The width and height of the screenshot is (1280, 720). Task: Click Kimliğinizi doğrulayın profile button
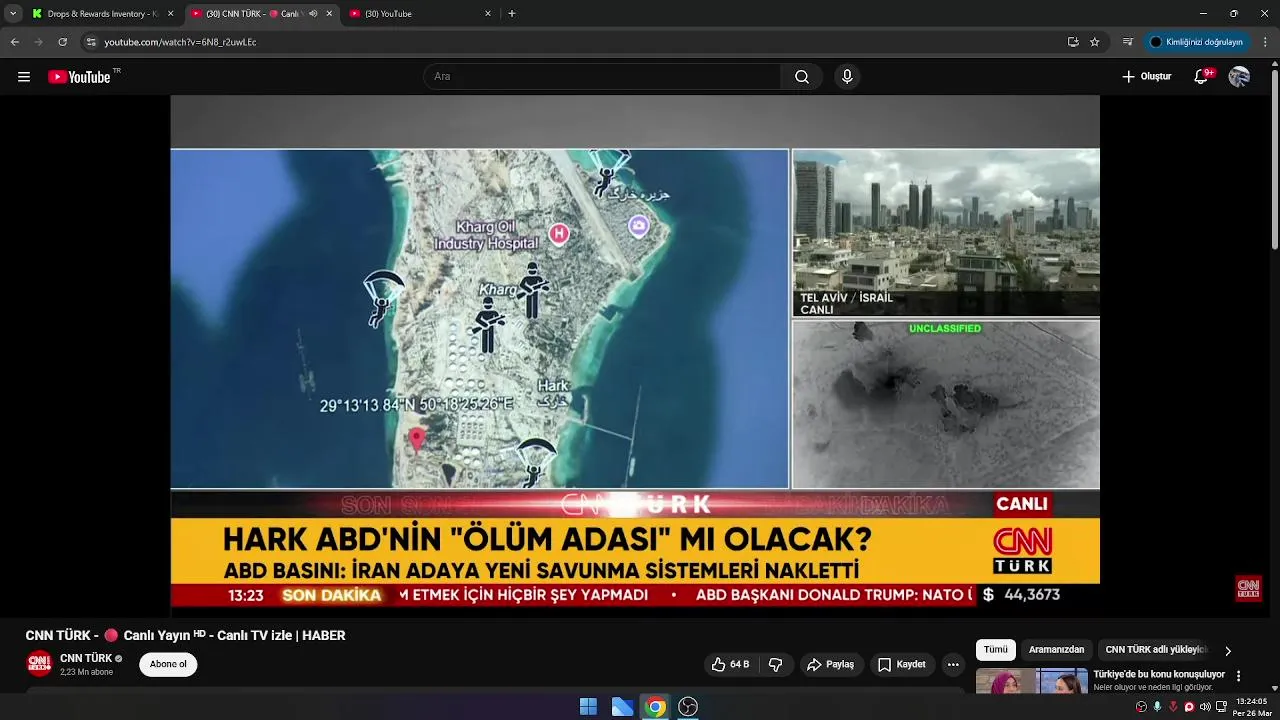coord(1196,42)
